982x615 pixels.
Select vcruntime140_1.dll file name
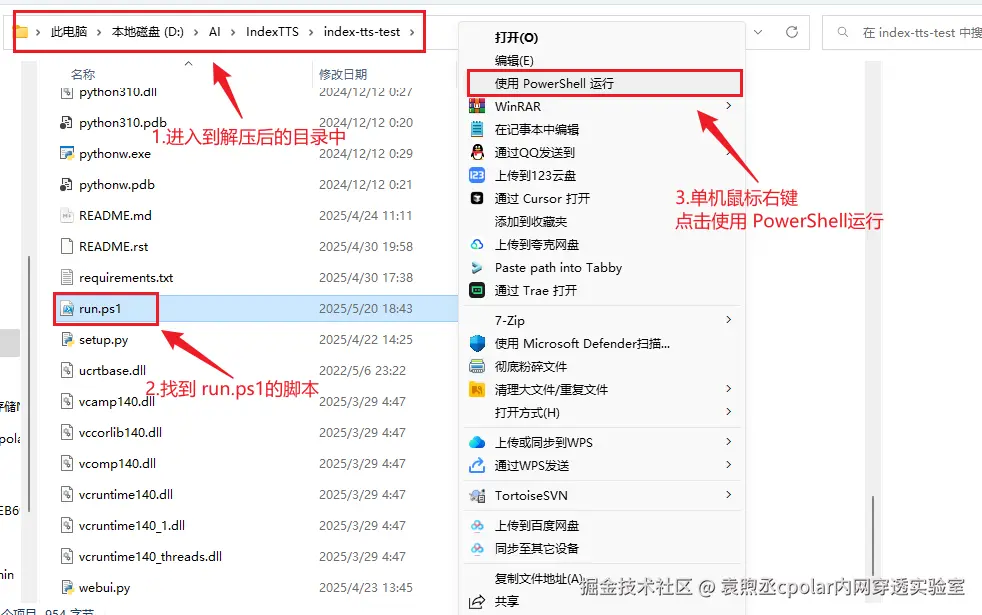click(132, 525)
